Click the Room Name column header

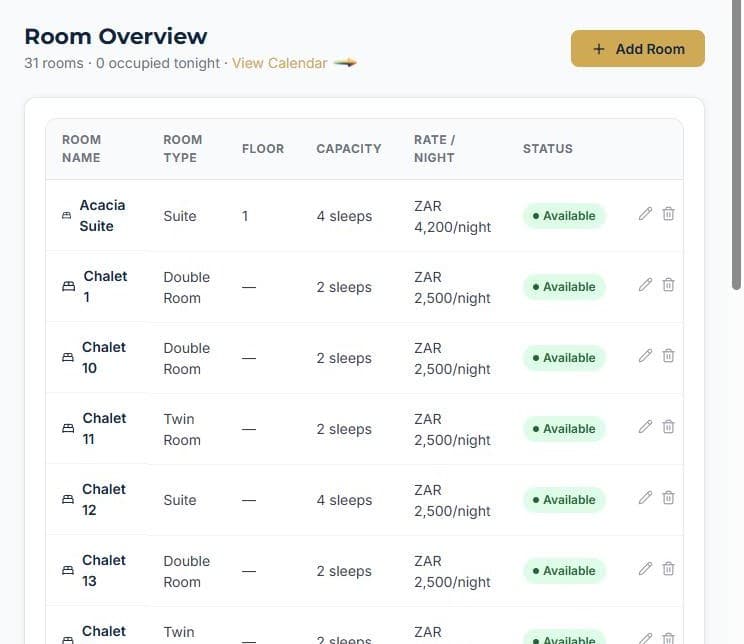[x=81, y=149]
